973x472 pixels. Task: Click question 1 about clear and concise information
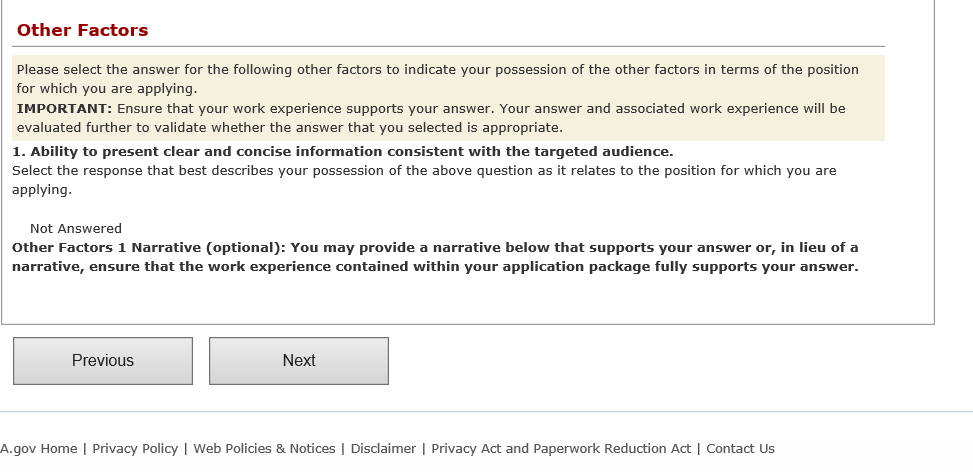pyautogui.click(x=342, y=152)
